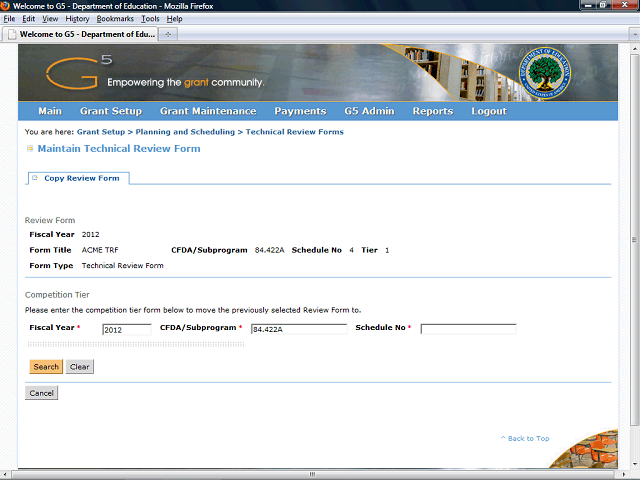Maximize the Firefox window
Viewport: 640px width, 480px height.
(603, 5)
